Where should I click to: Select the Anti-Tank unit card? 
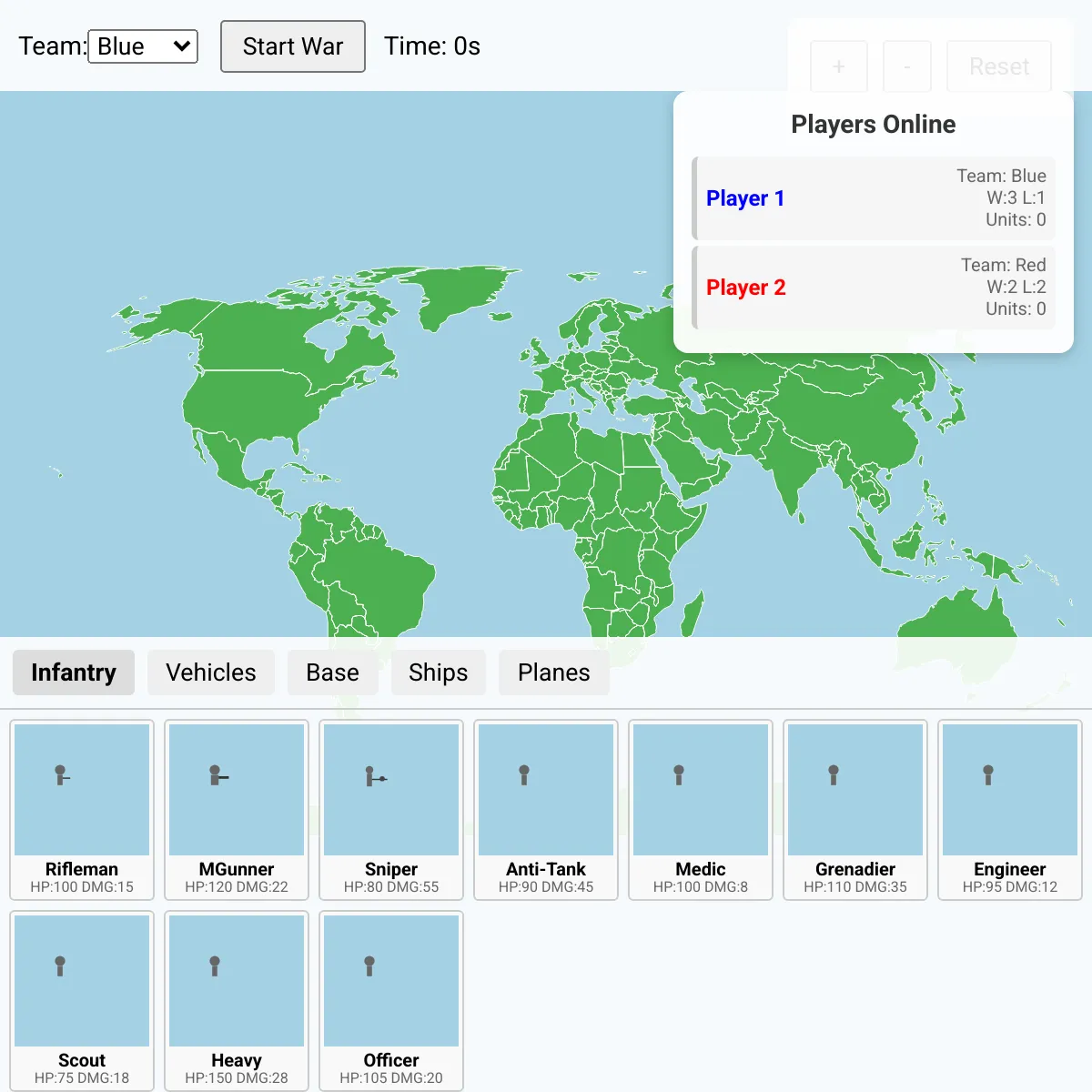pyautogui.click(x=546, y=810)
